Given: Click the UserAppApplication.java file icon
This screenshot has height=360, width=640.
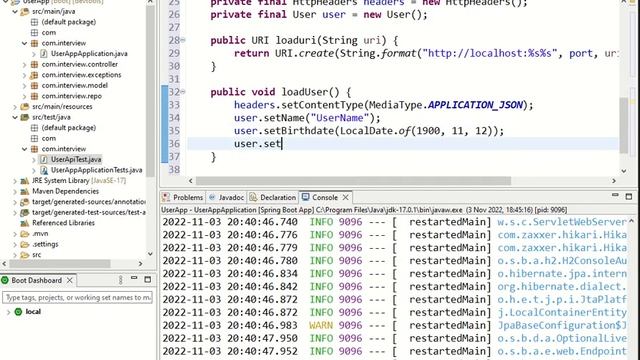Looking at the screenshot, I should 44,54.
